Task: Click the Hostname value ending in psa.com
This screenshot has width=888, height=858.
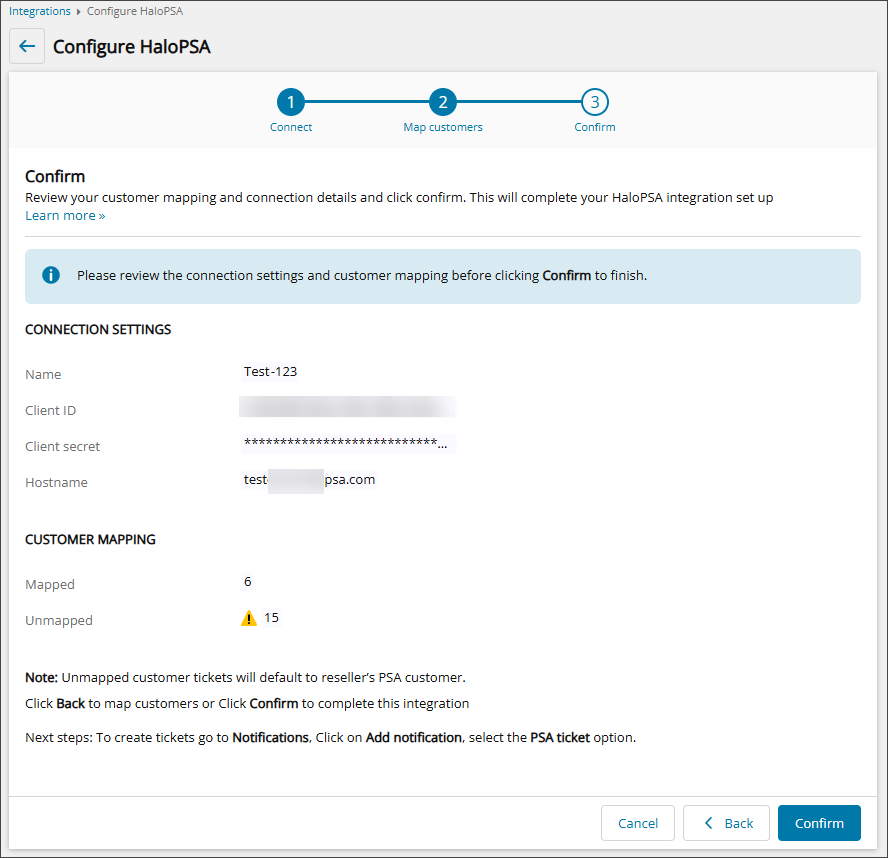Action: coord(309,480)
